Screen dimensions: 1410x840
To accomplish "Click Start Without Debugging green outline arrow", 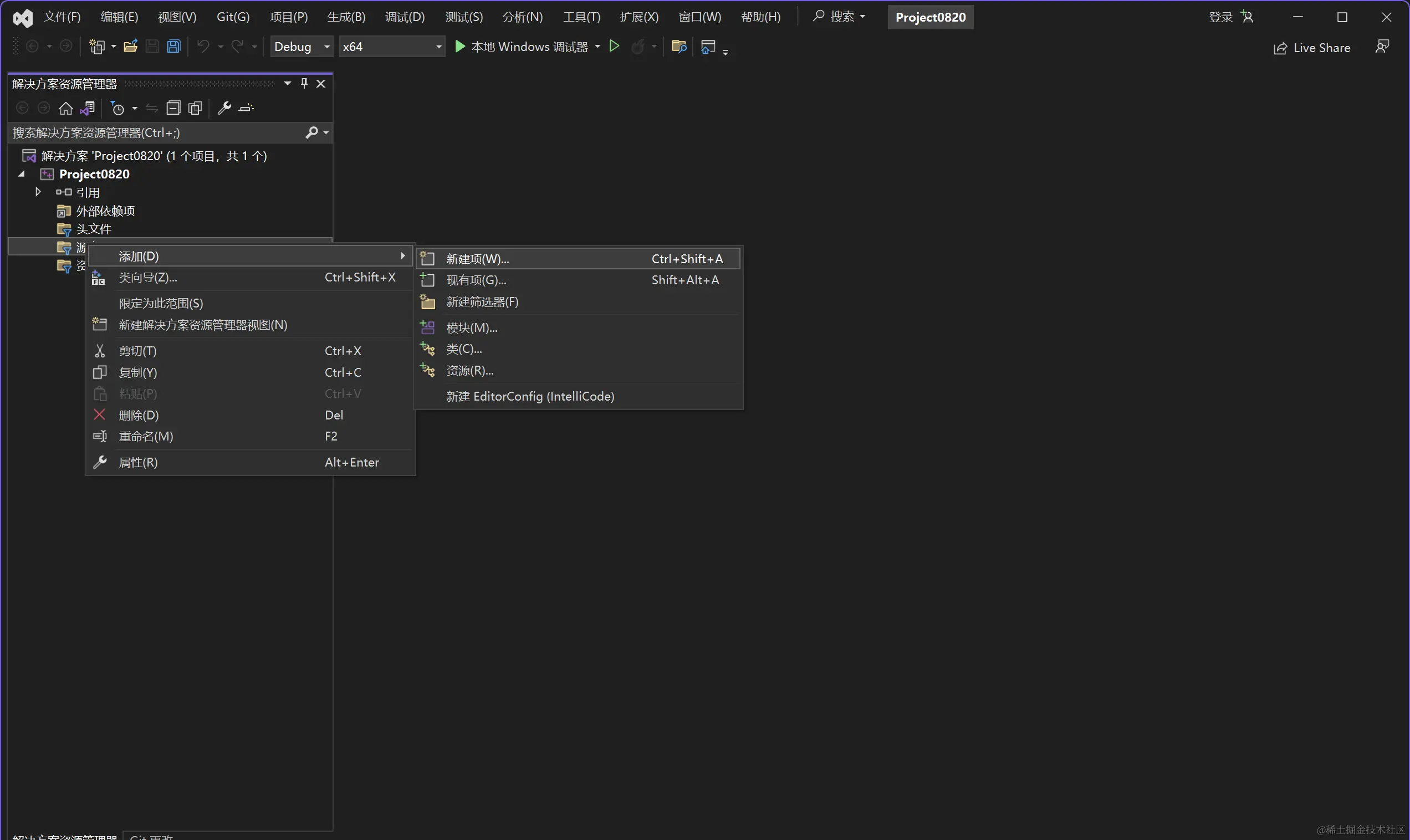I will pyautogui.click(x=614, y=47).
